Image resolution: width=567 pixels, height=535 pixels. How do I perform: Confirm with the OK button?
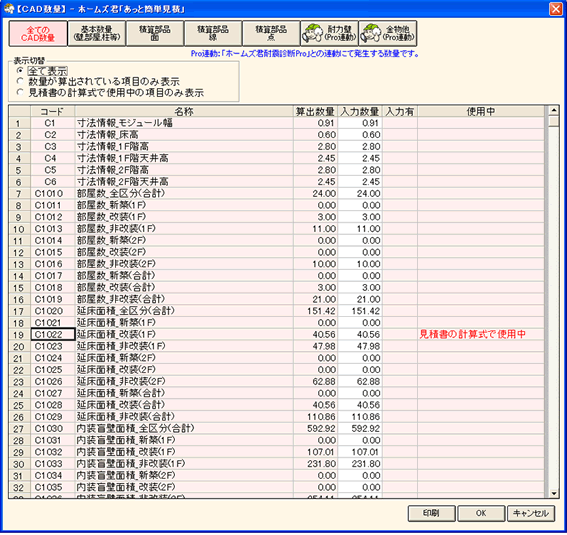point(481,513)
